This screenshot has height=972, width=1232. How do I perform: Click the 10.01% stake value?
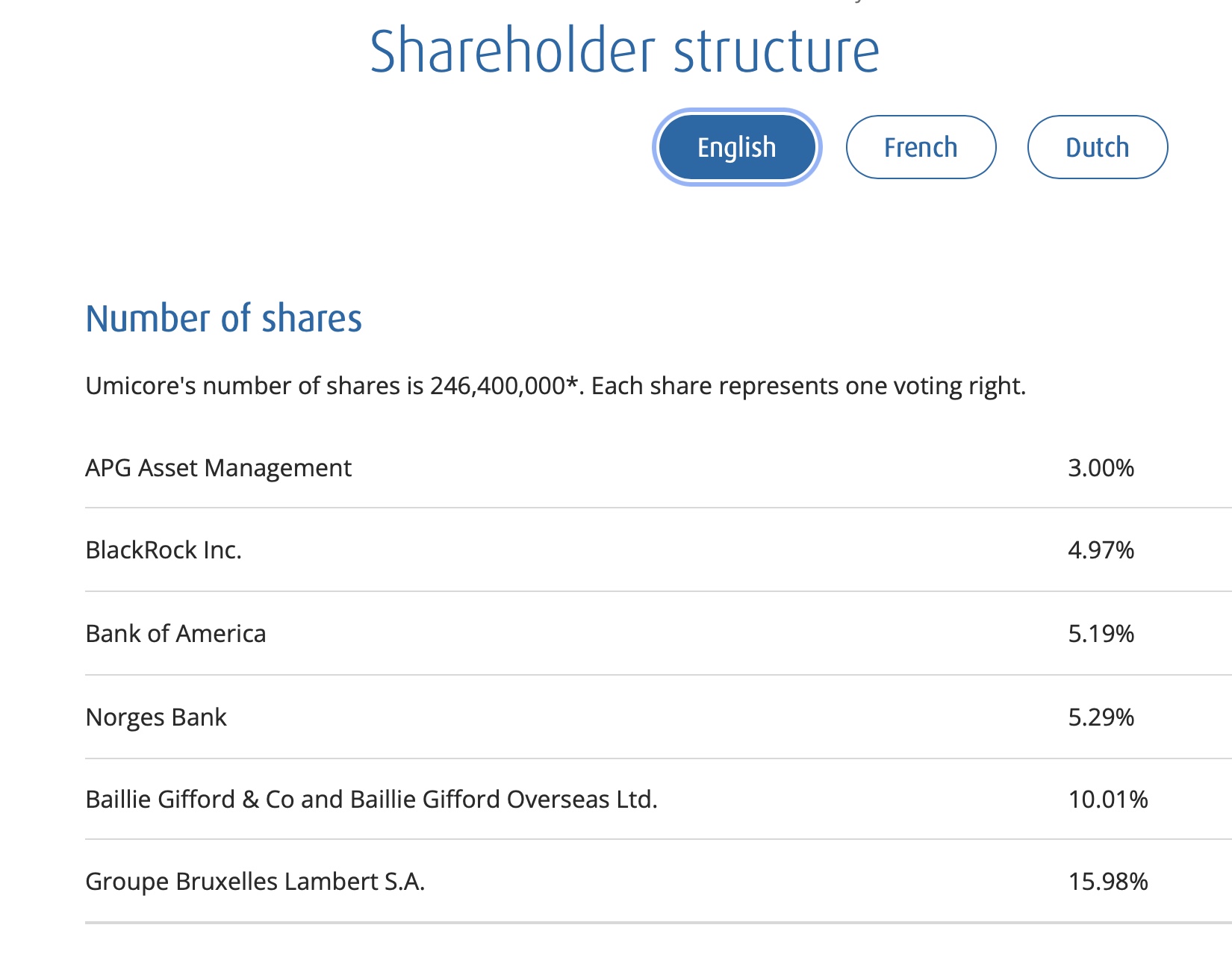click(1107, 800)
